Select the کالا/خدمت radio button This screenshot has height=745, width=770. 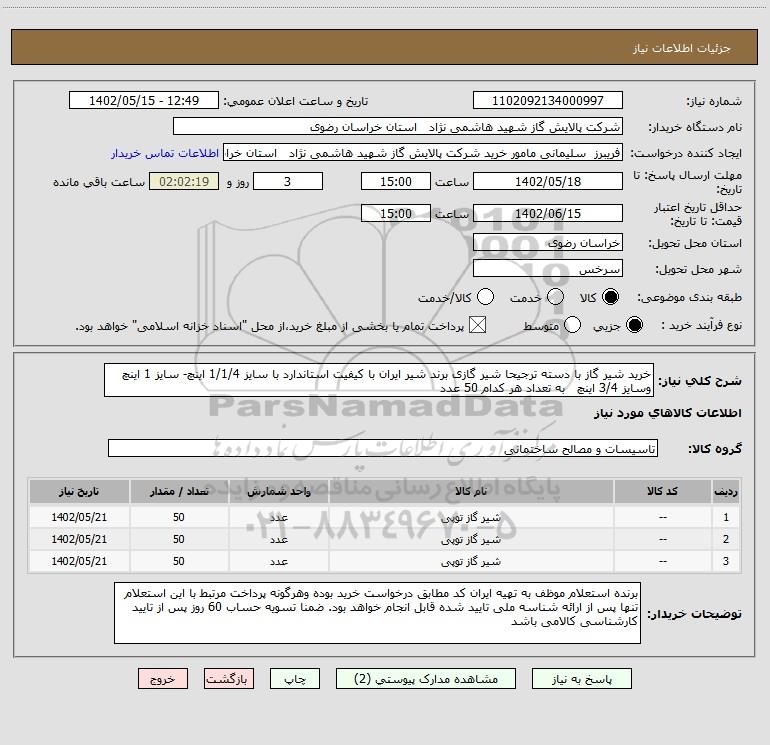click(x=486, y=297)
